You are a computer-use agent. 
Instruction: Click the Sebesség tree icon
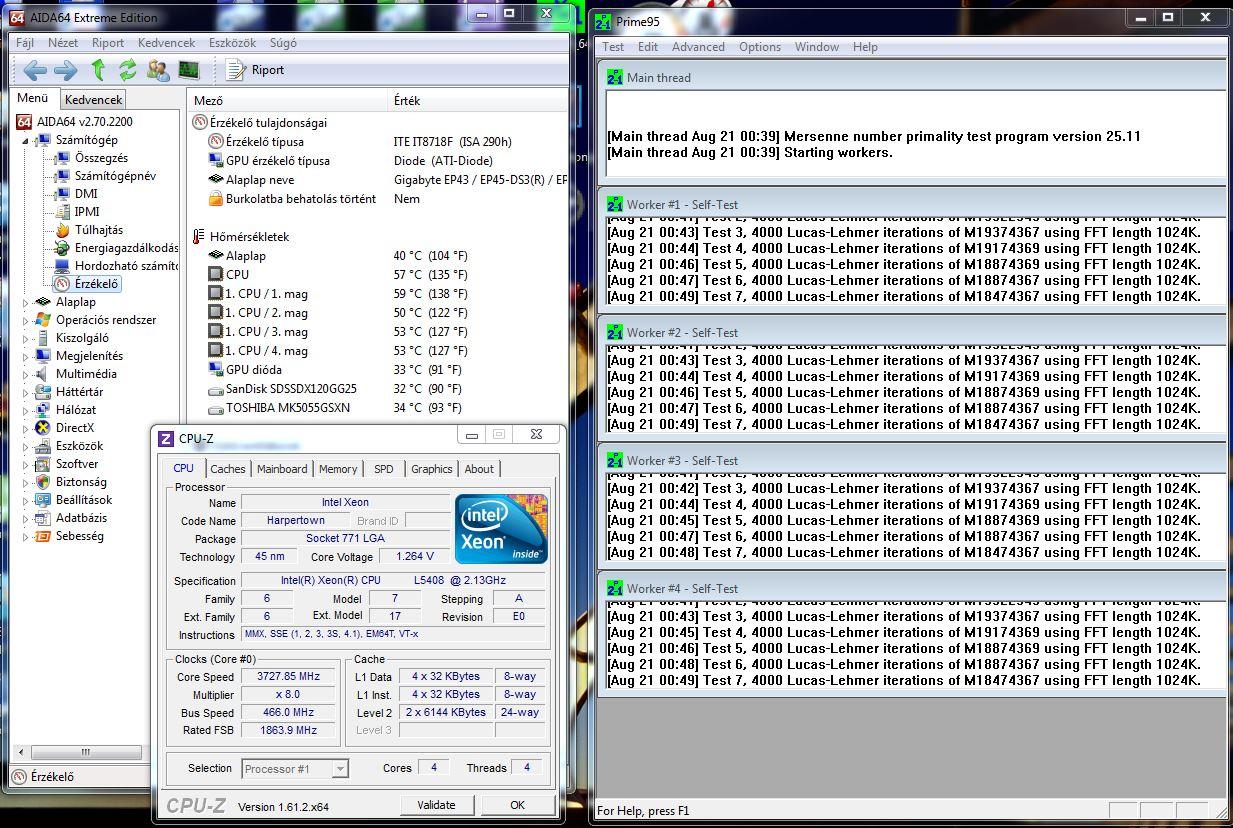(43, 536)
